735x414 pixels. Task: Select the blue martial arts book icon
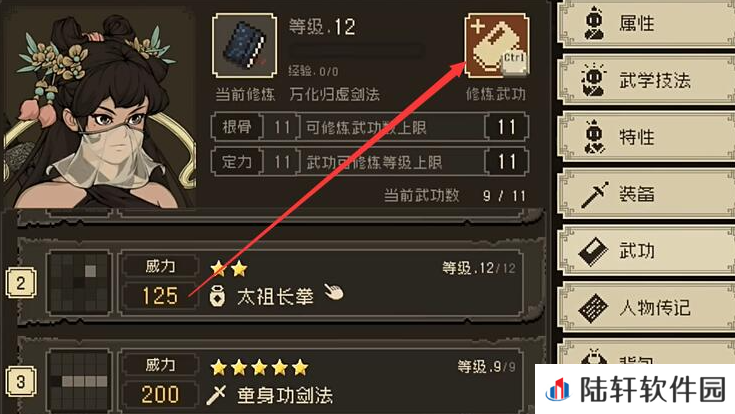(244, 45)
